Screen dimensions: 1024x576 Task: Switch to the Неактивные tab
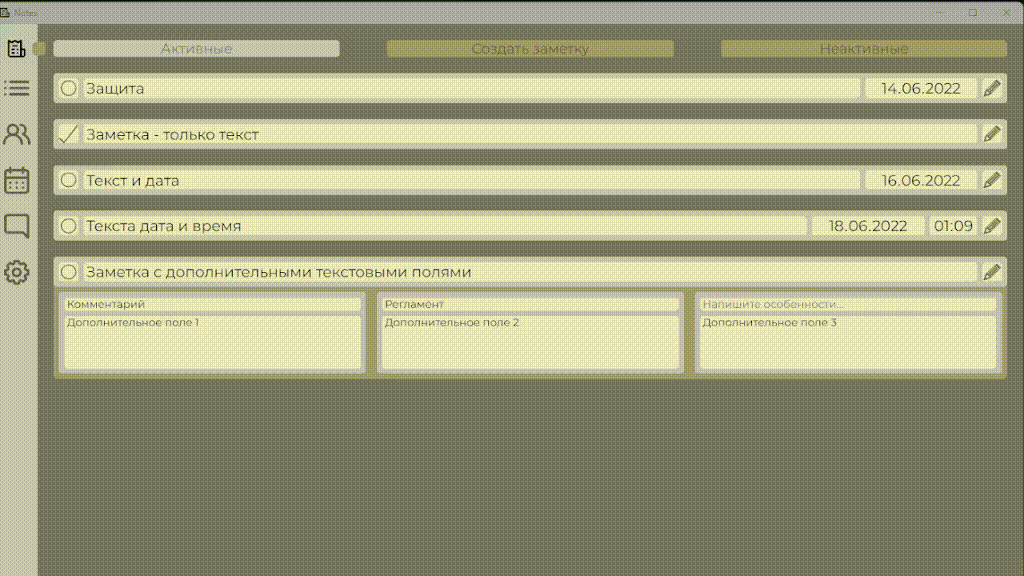[863, 48]
